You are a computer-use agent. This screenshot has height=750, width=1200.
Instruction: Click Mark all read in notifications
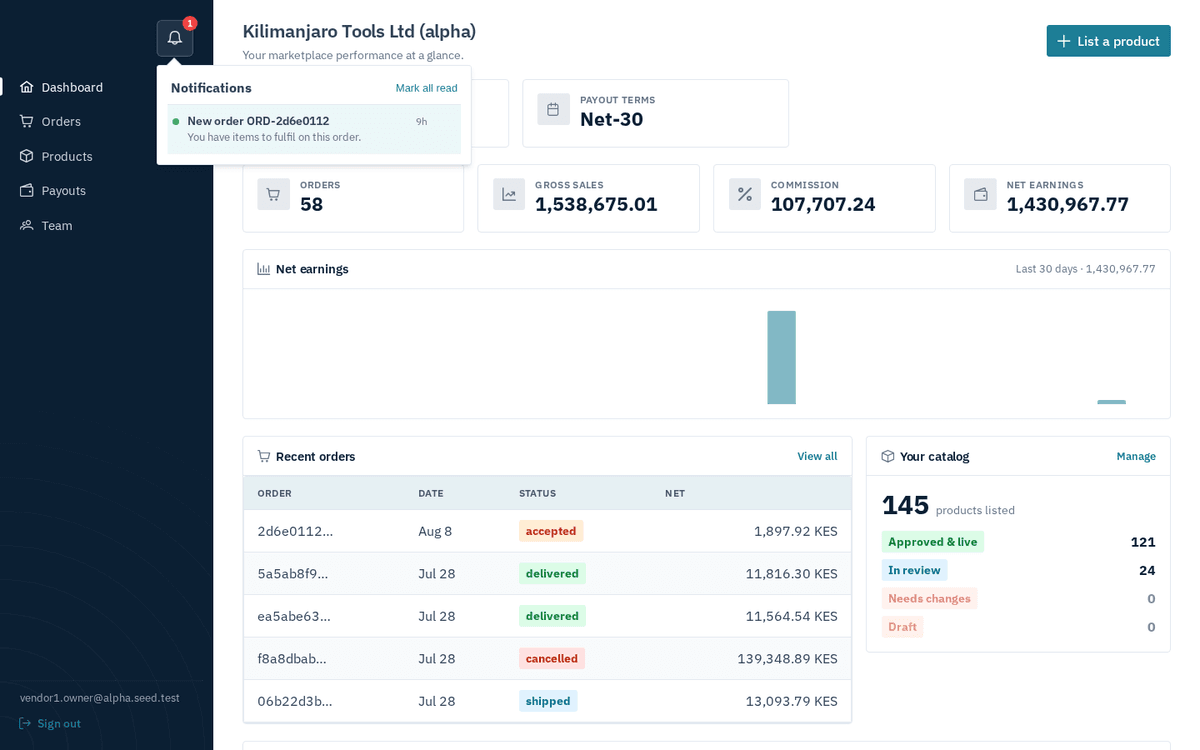point(426,88)
